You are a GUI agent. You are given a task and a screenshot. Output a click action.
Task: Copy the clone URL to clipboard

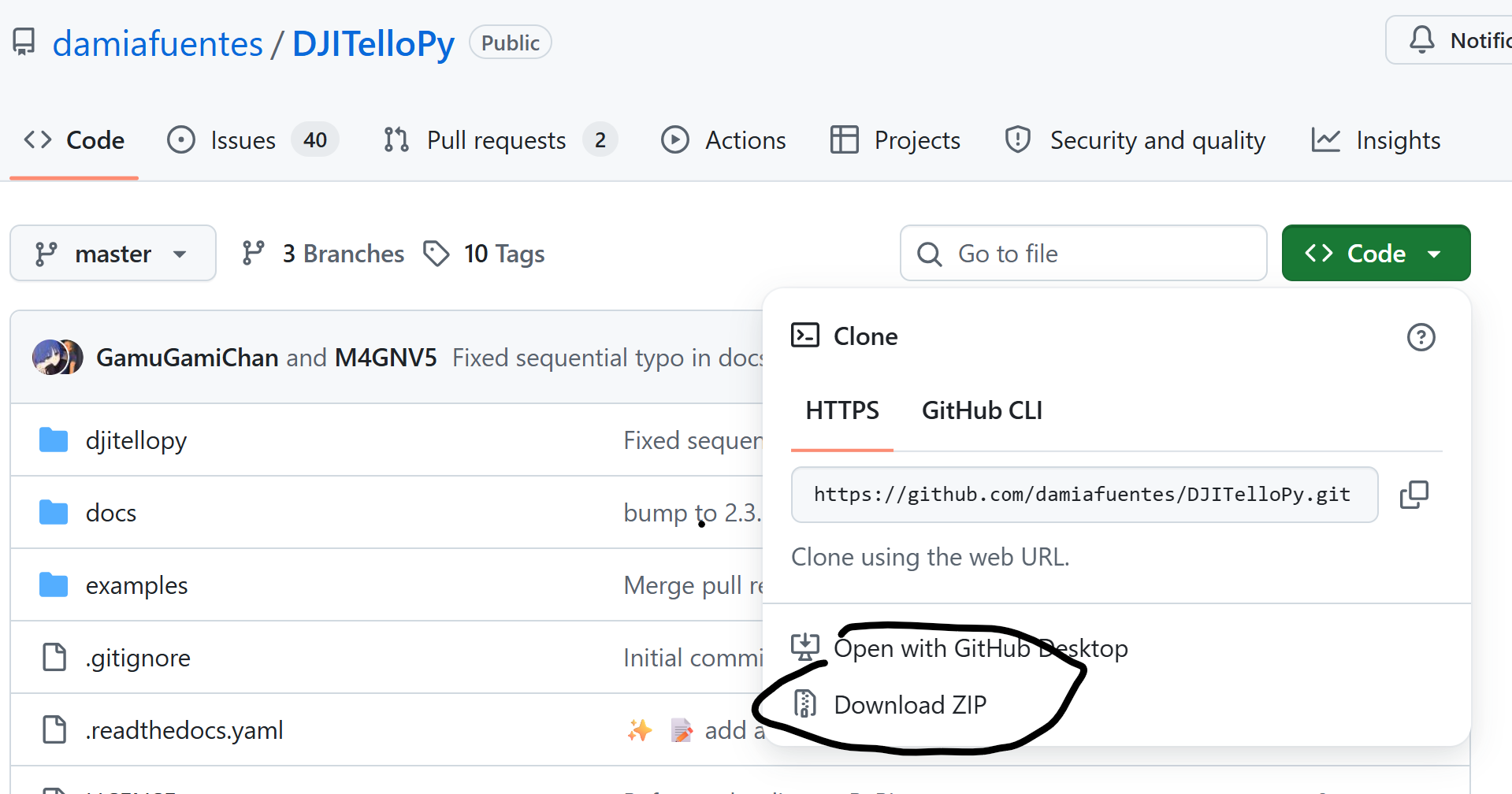coord(1414,495)
